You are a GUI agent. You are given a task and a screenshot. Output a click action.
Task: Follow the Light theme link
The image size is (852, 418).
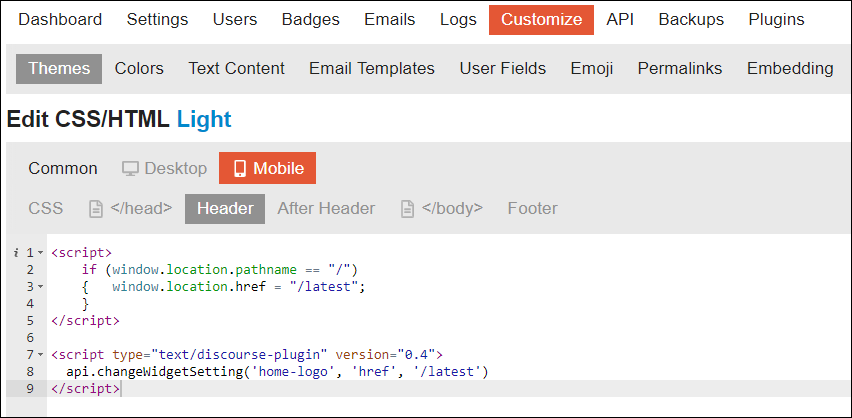click(x=204, y=119)
